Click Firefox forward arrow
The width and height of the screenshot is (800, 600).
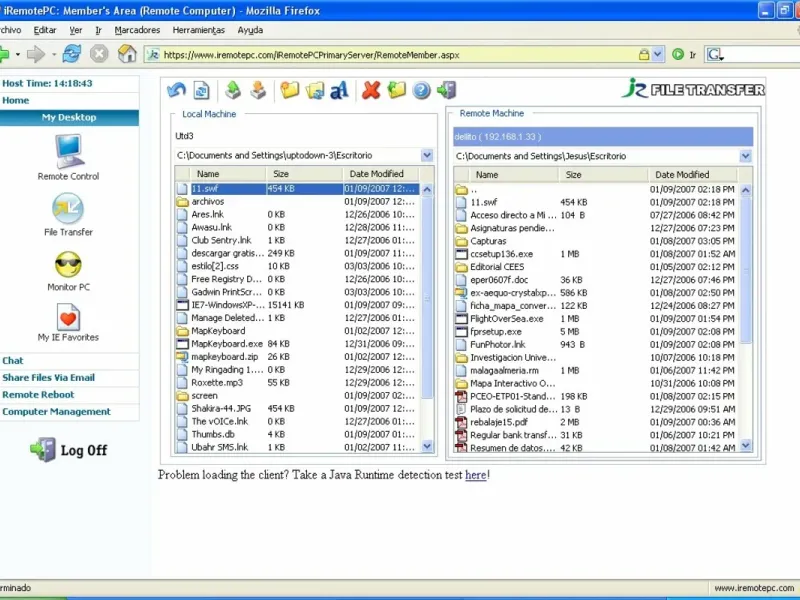[x=36, y=54]
